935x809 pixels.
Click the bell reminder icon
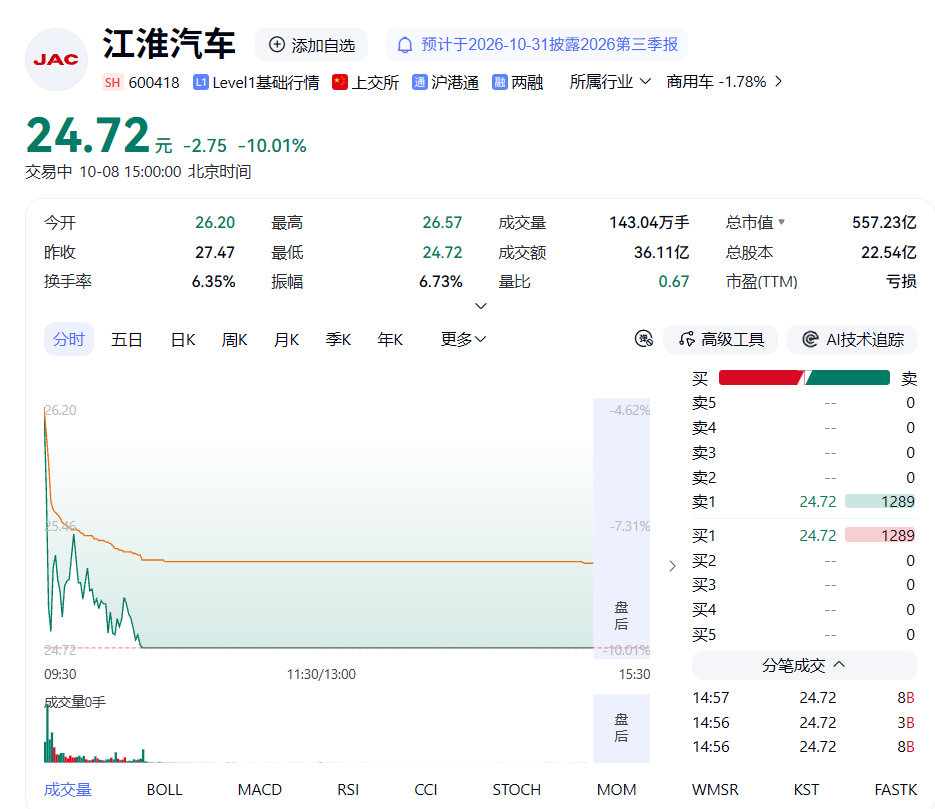405,45
